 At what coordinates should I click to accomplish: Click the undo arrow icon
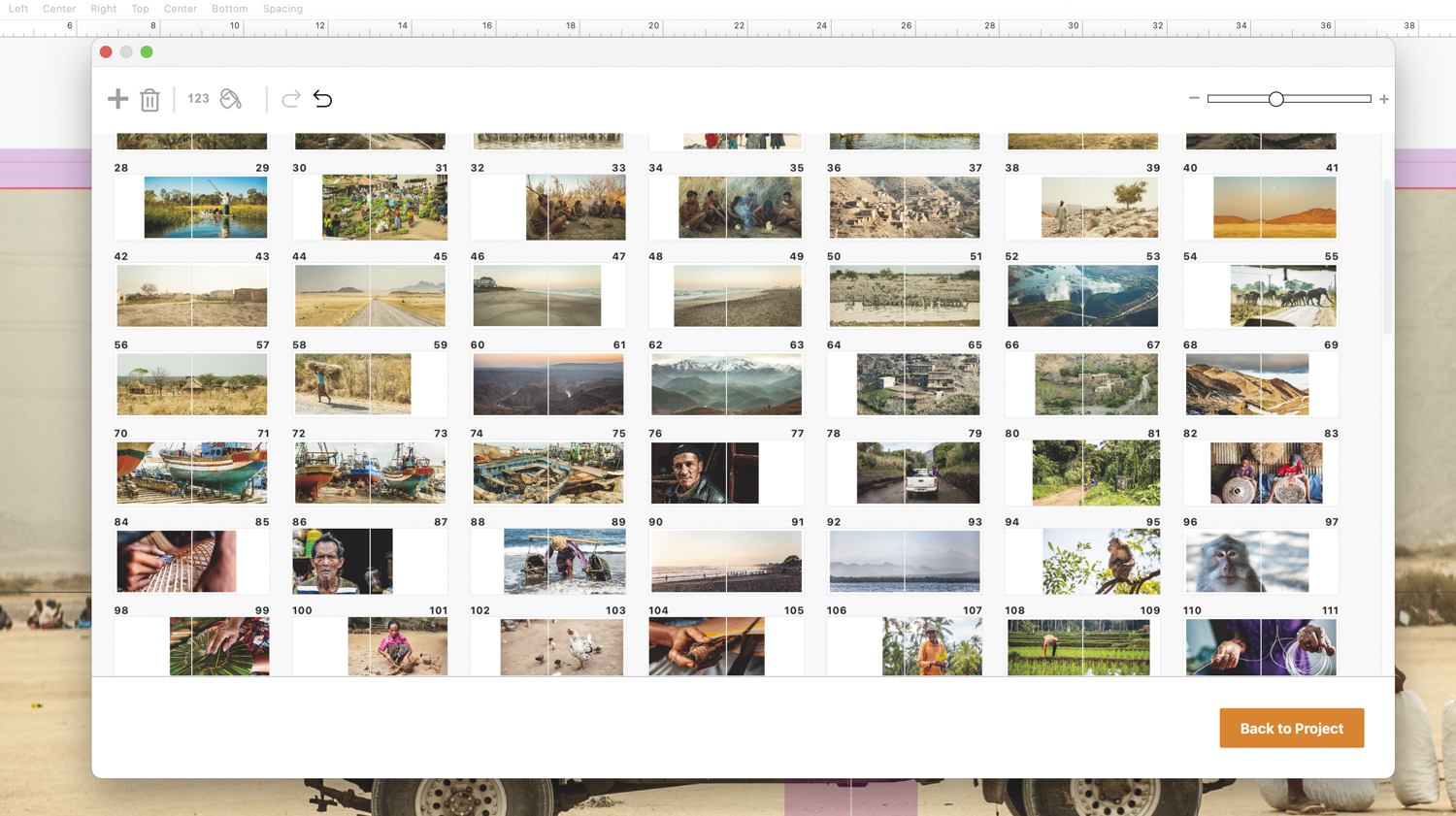click(323, 99)
